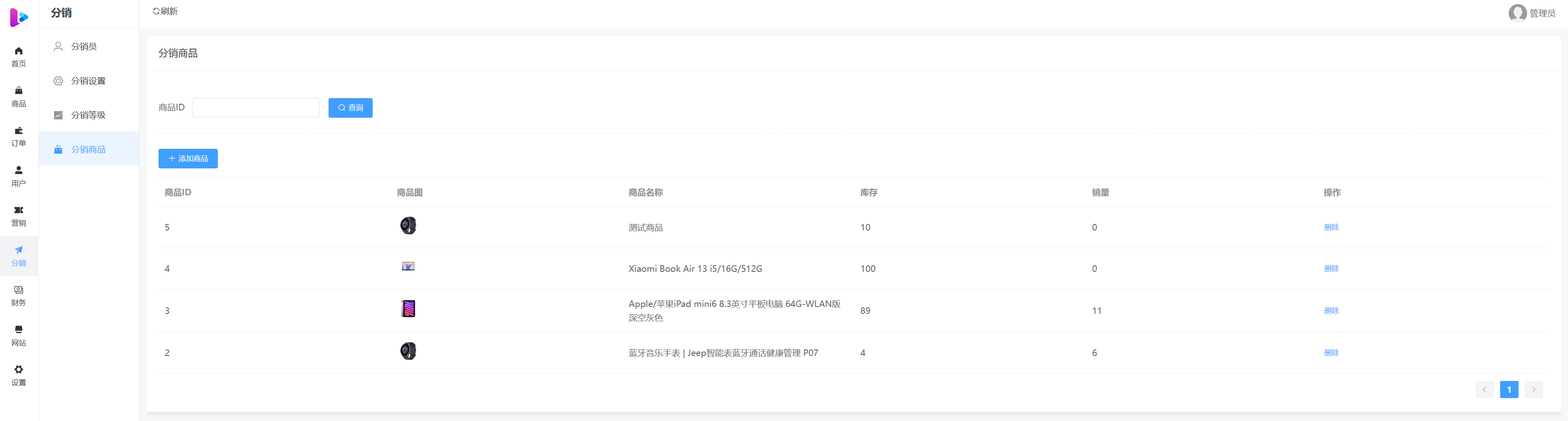This screenshot has width=1568, height=421.
Task: Delete the Xiaomi Book Air 13 row
Action: pyautogui.click(x=1331, y=269)
